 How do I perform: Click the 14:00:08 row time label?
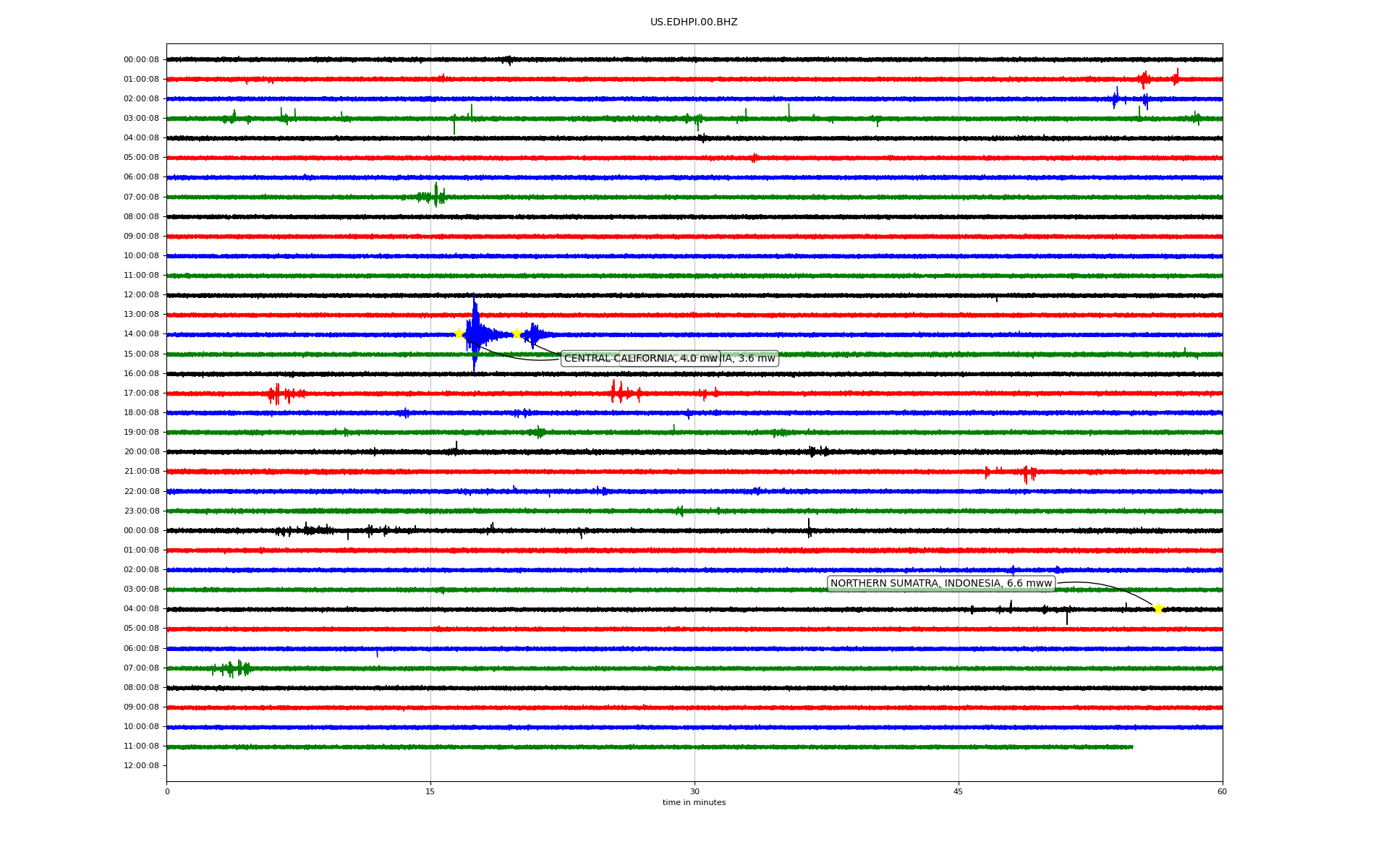141,334
